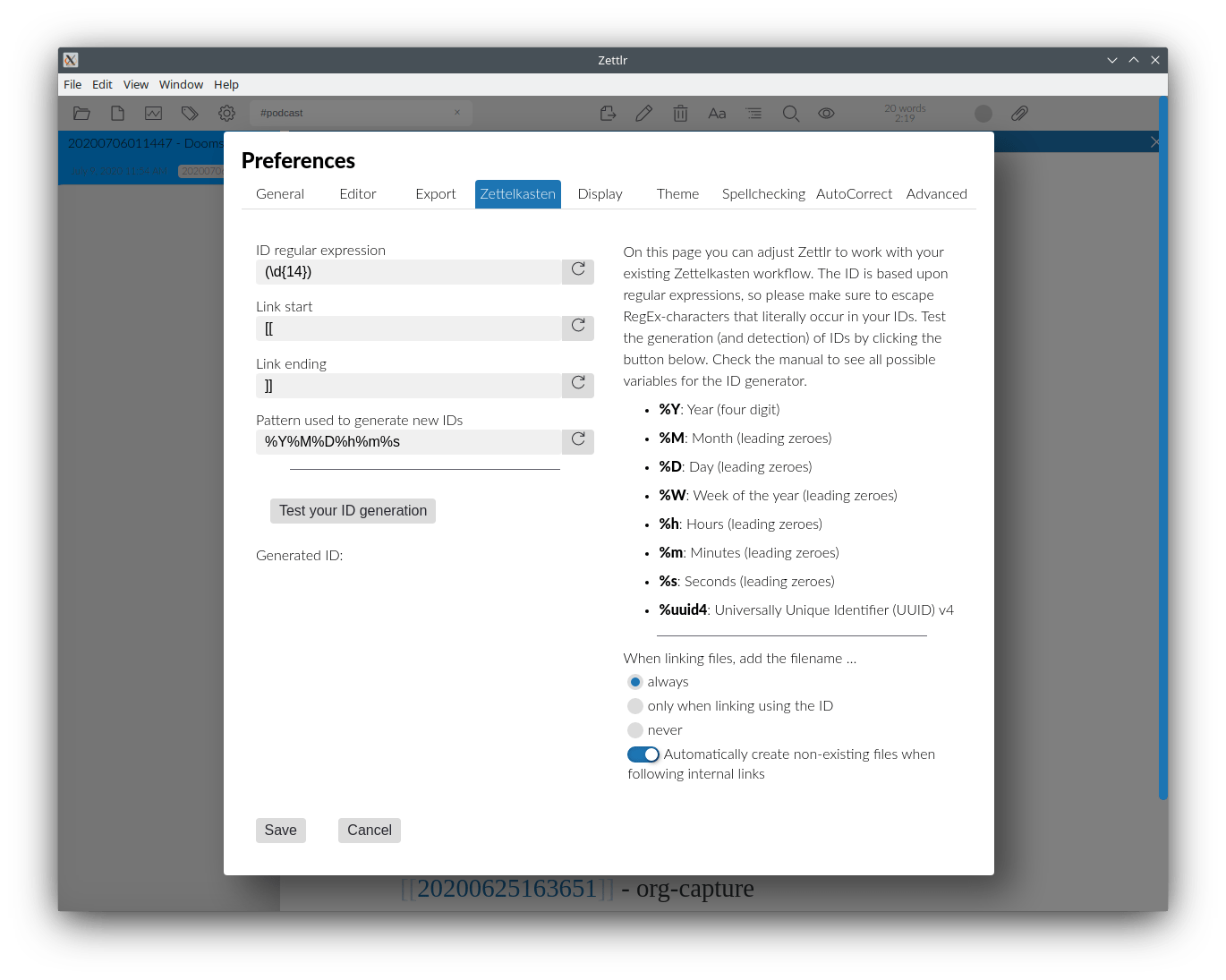Click the ID pattern input field
This screenshot has height=980, width=1226.
tap(409, 442)
